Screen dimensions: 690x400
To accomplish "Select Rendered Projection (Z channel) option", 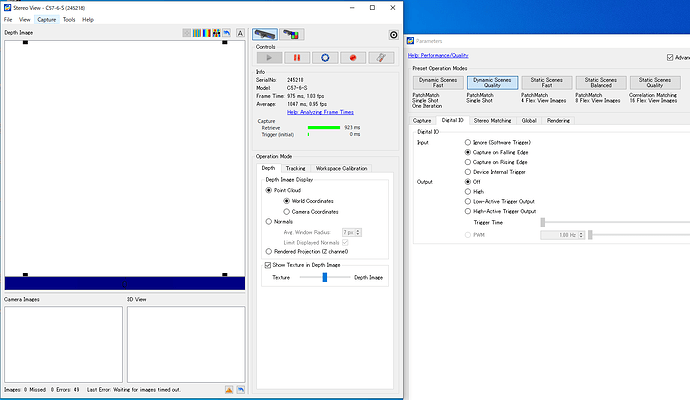I will click(x=268, y=252).
